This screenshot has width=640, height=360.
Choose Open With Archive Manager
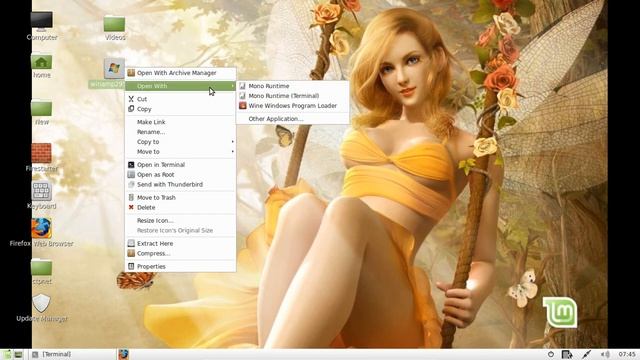[x=180, y=73]
